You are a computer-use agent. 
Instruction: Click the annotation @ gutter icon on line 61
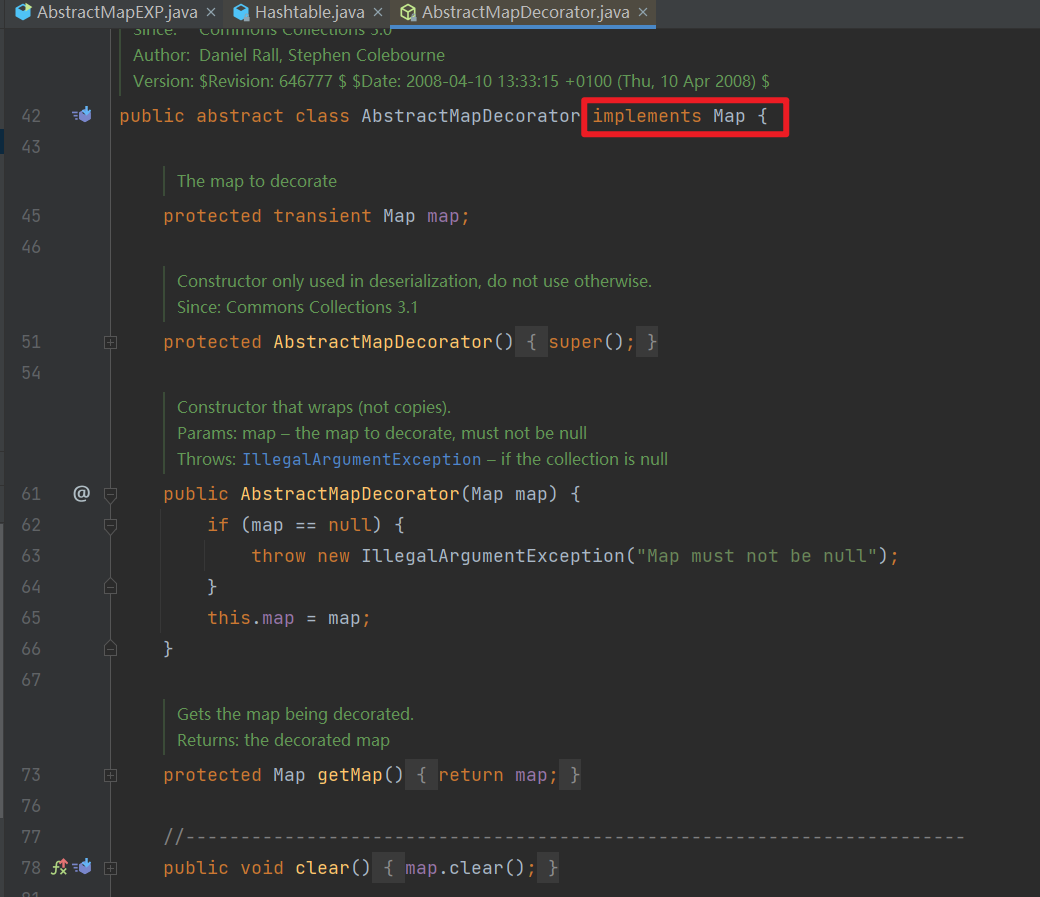pos(82,493)
